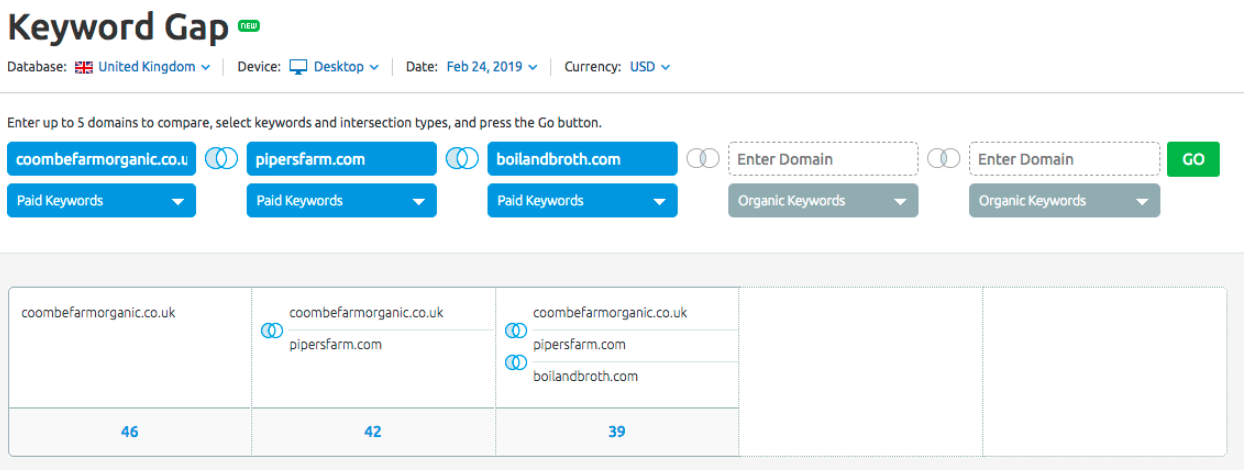Open Organic Keywords dropdown under fourth domain field
1248x473 pixels.
[823, 200]
